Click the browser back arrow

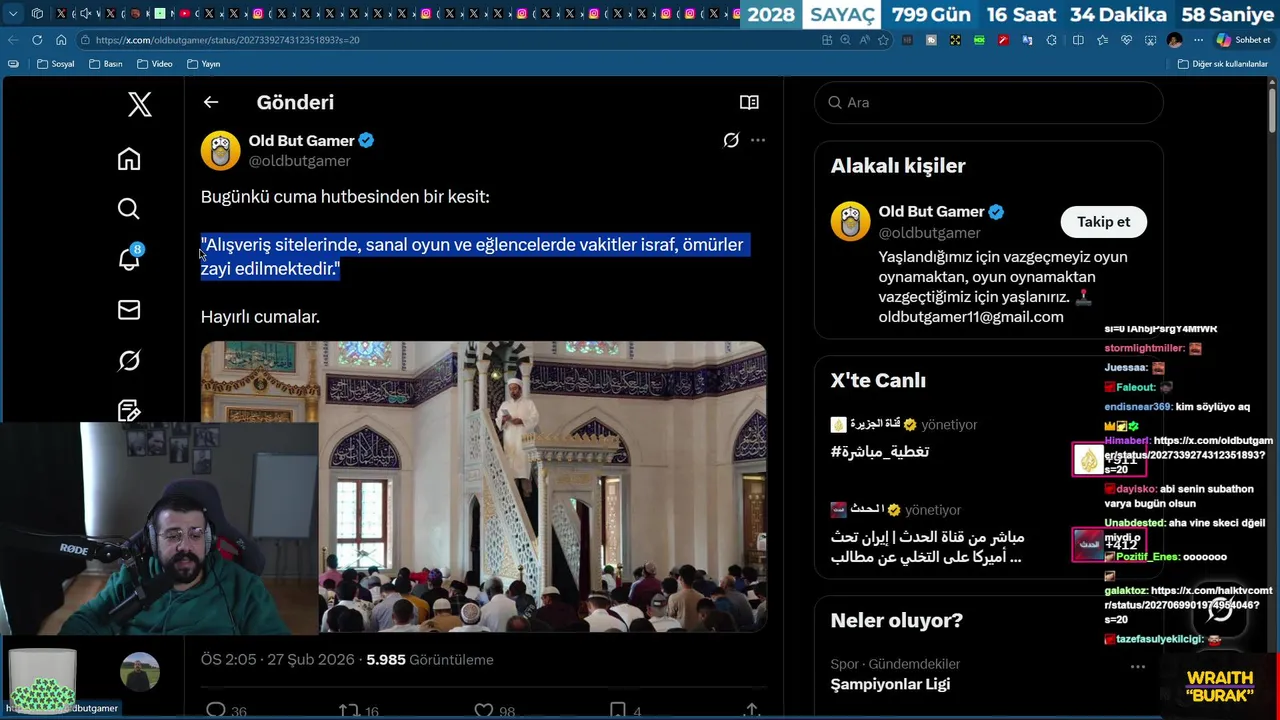pyautogui.click(x=13, y=40)
